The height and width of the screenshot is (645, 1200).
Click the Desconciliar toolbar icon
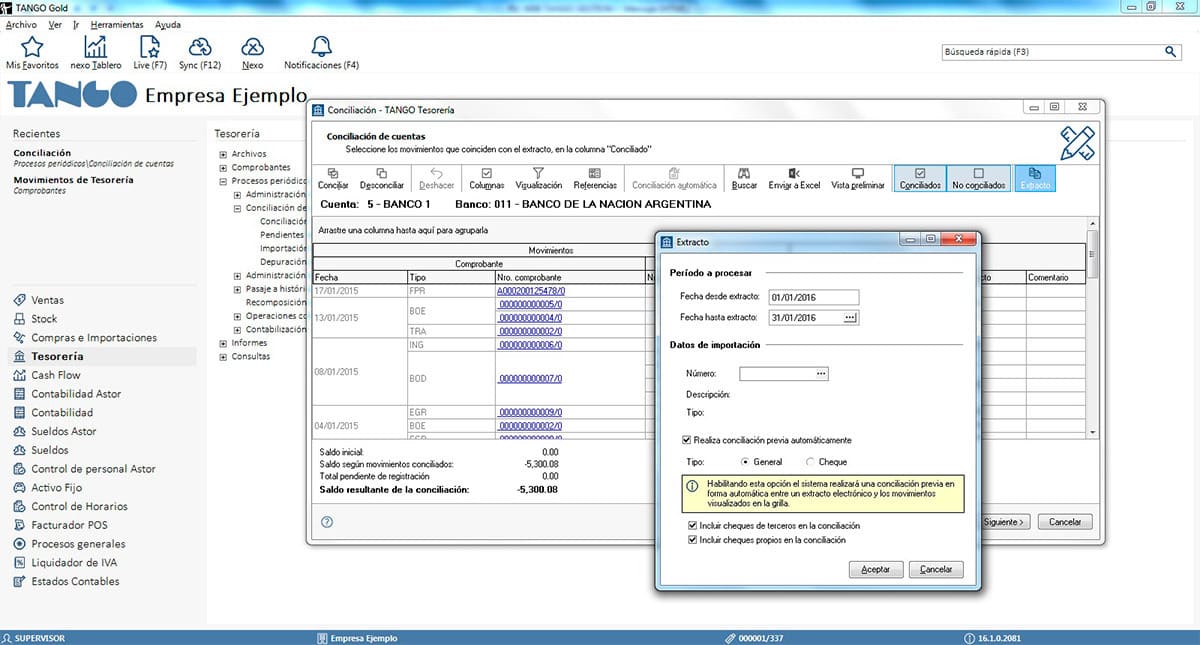(x=381, y=178)
